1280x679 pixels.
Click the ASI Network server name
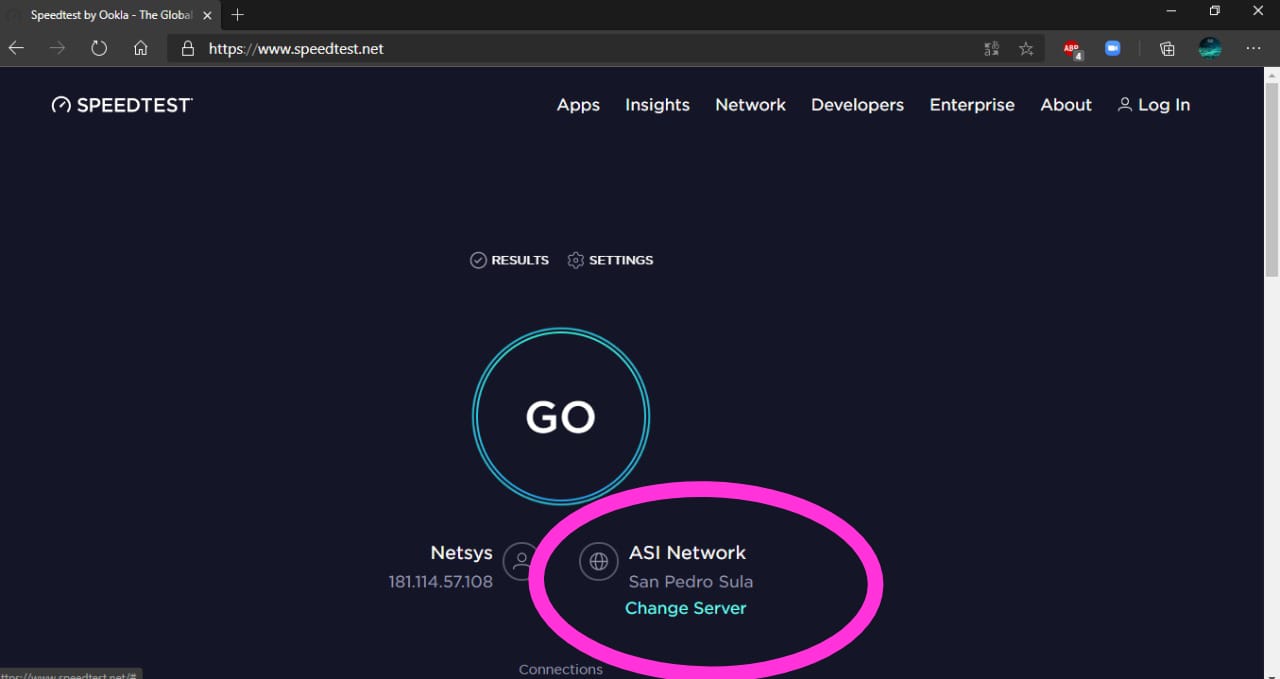(x=687, y=553)
